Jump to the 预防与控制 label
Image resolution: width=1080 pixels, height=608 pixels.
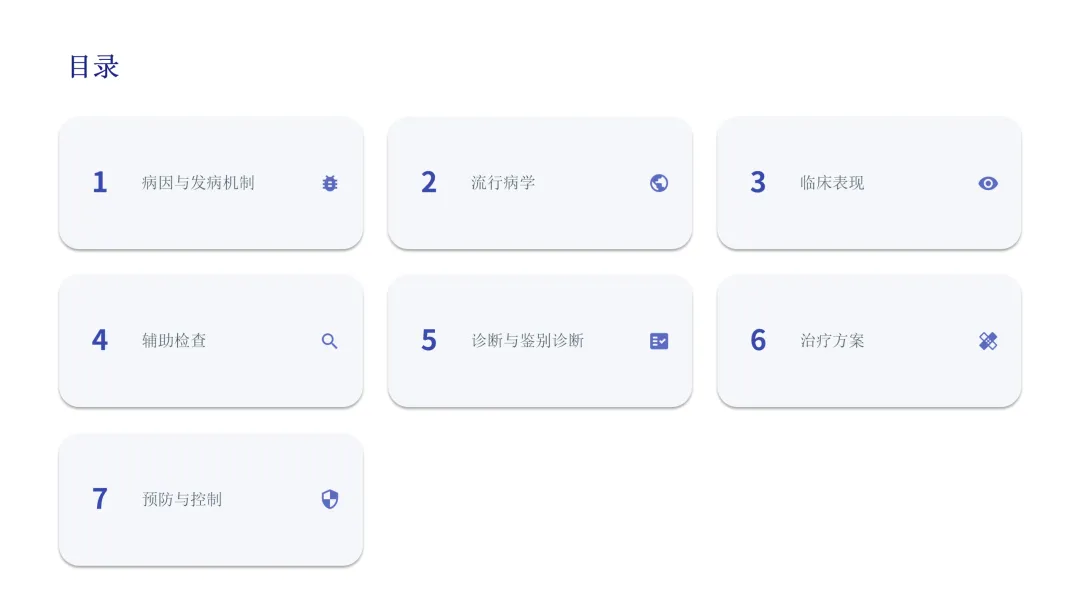[x=182, y=499]
